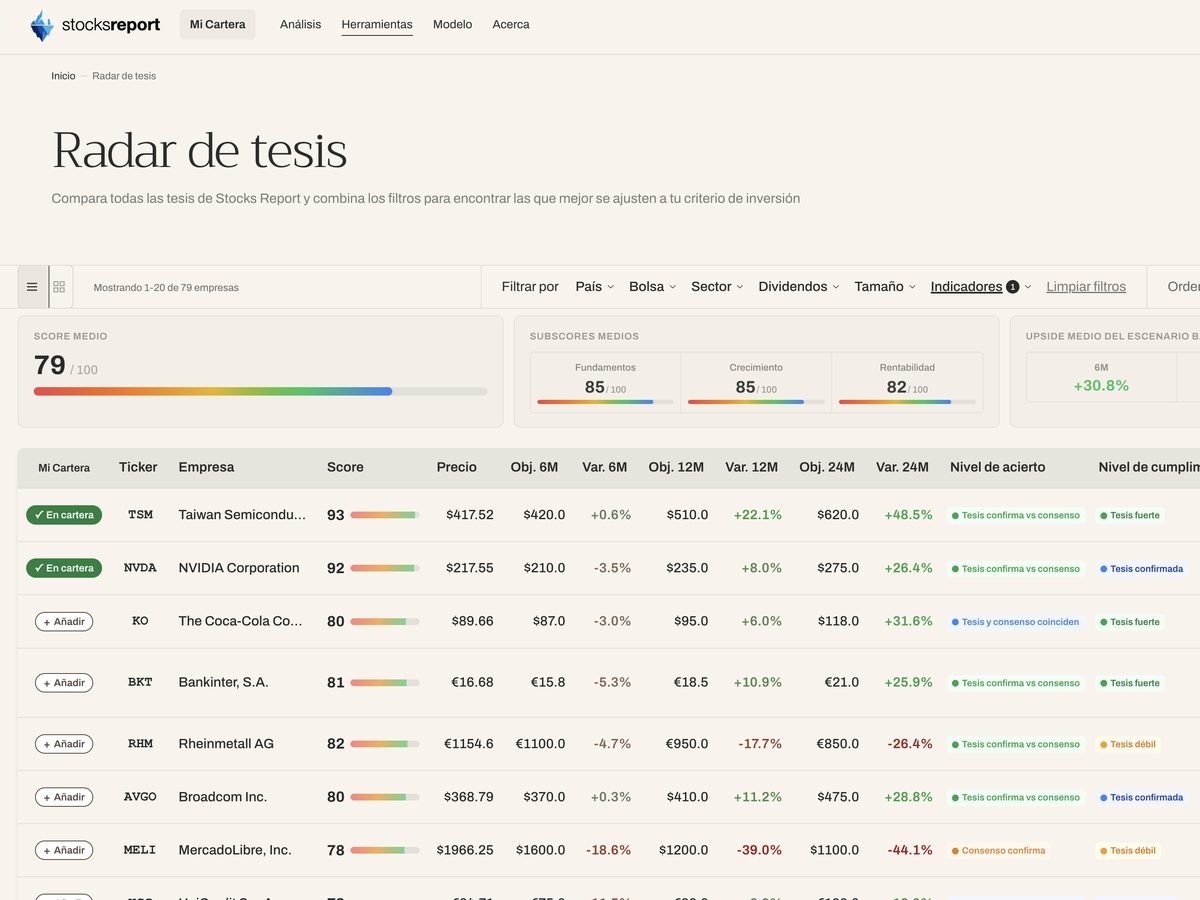
Task: Open Broadcom Inc. company name
Action: pyautogui.click(x=223, y=797)
